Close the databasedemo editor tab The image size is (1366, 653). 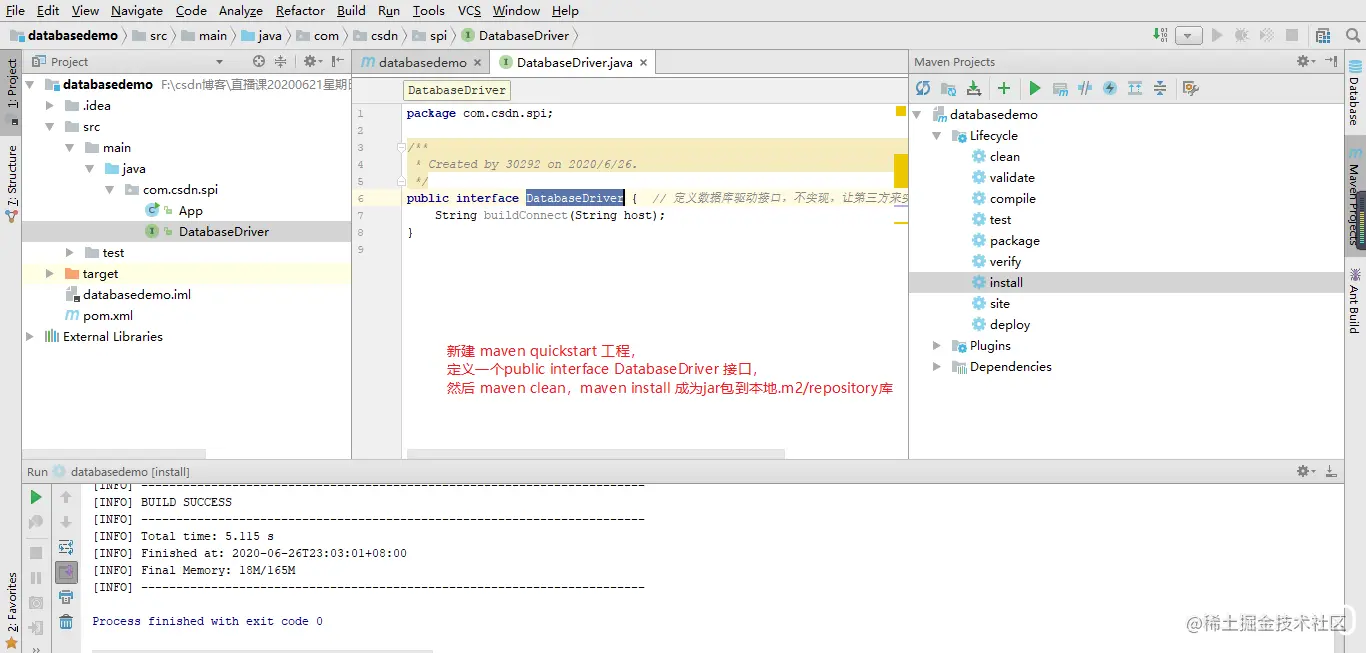477,62
